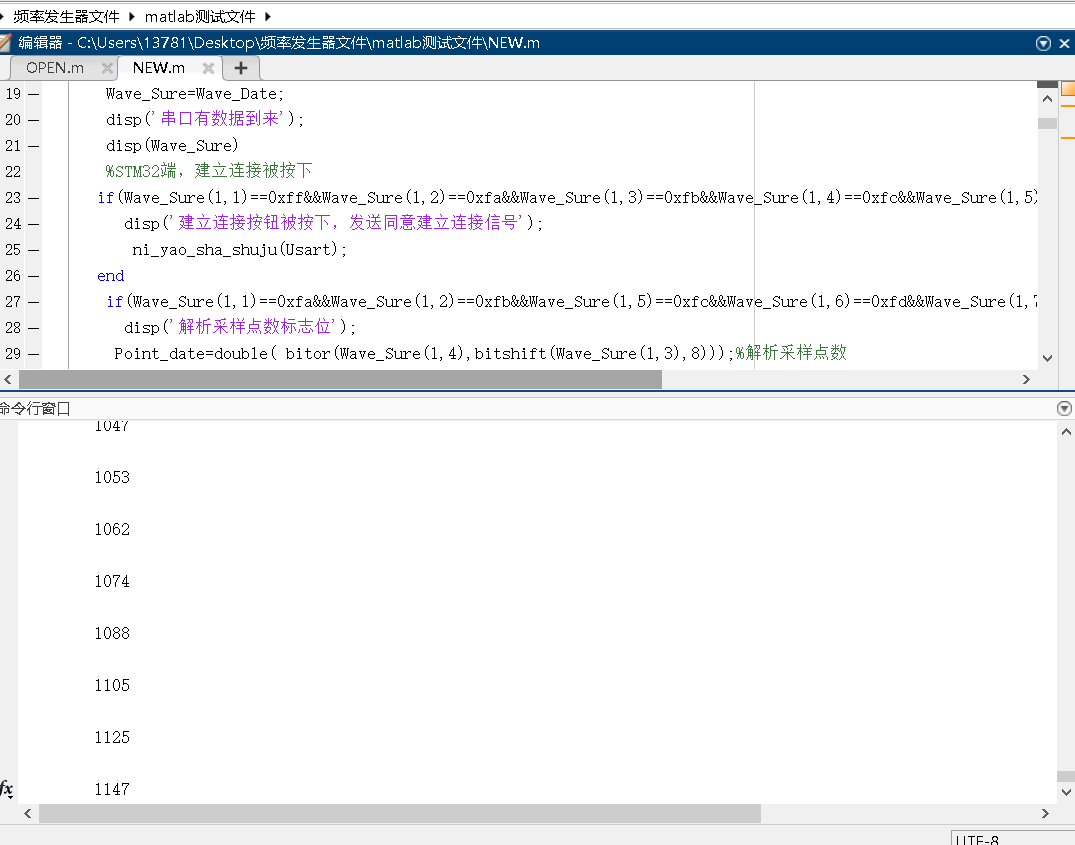
Task: Click the value 1125 in command window
Action: (112, 738)
